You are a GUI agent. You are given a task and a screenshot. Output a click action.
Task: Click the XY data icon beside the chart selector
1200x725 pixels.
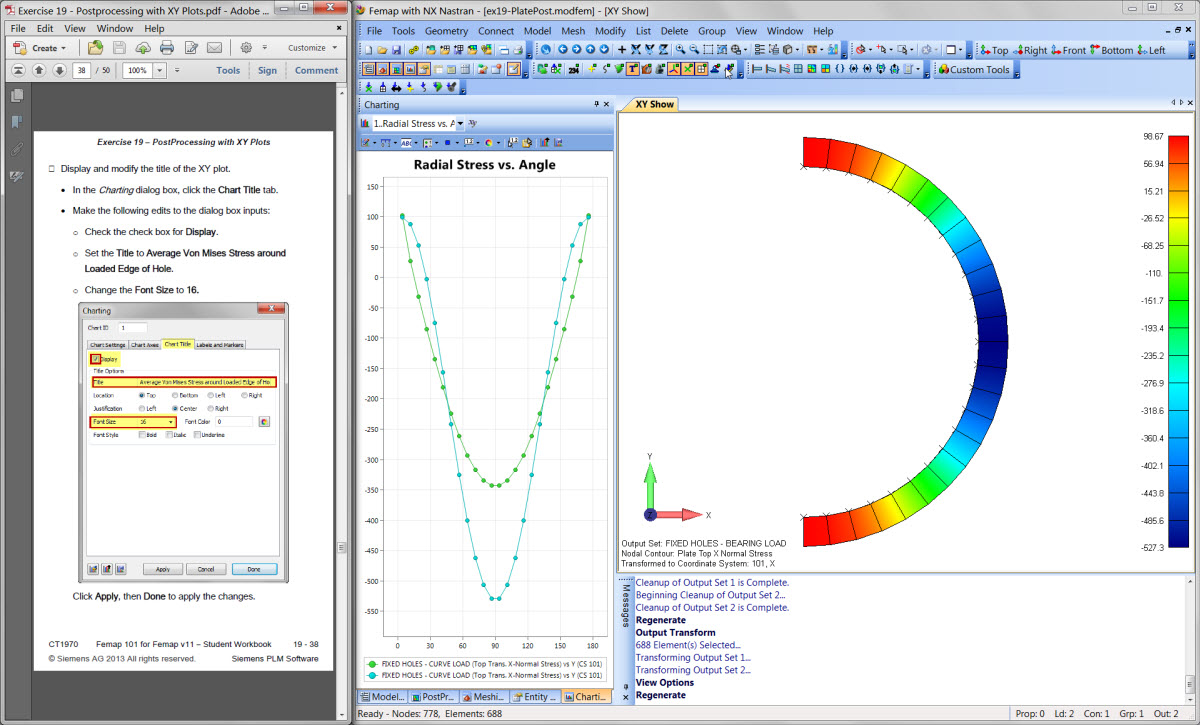point(472,123)
